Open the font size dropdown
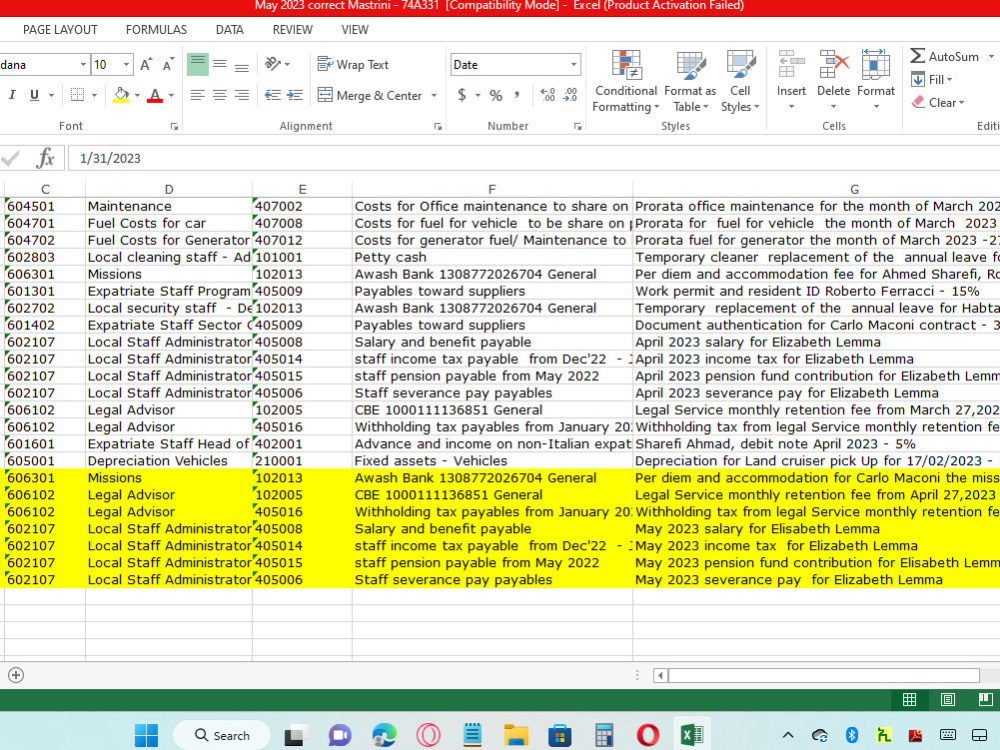 (x=126, y=64)
